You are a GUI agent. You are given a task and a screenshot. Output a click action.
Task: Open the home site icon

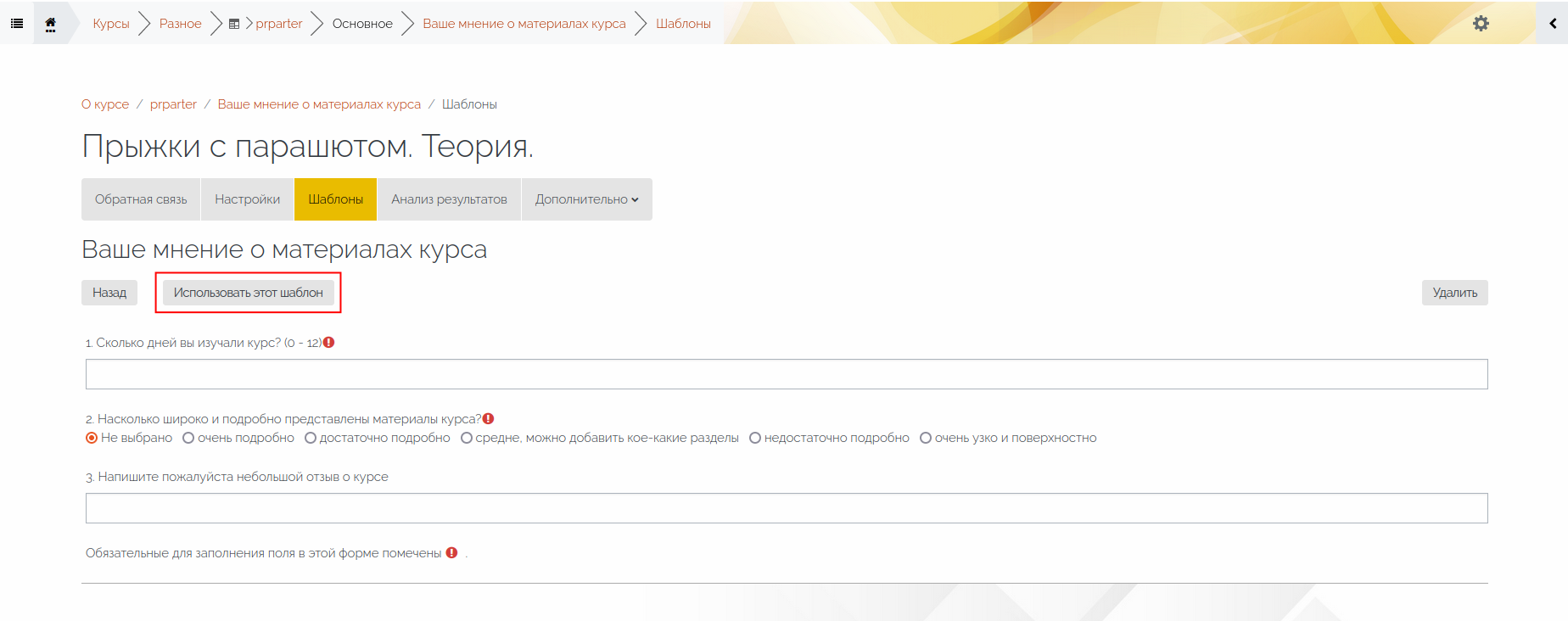point(50,24)
